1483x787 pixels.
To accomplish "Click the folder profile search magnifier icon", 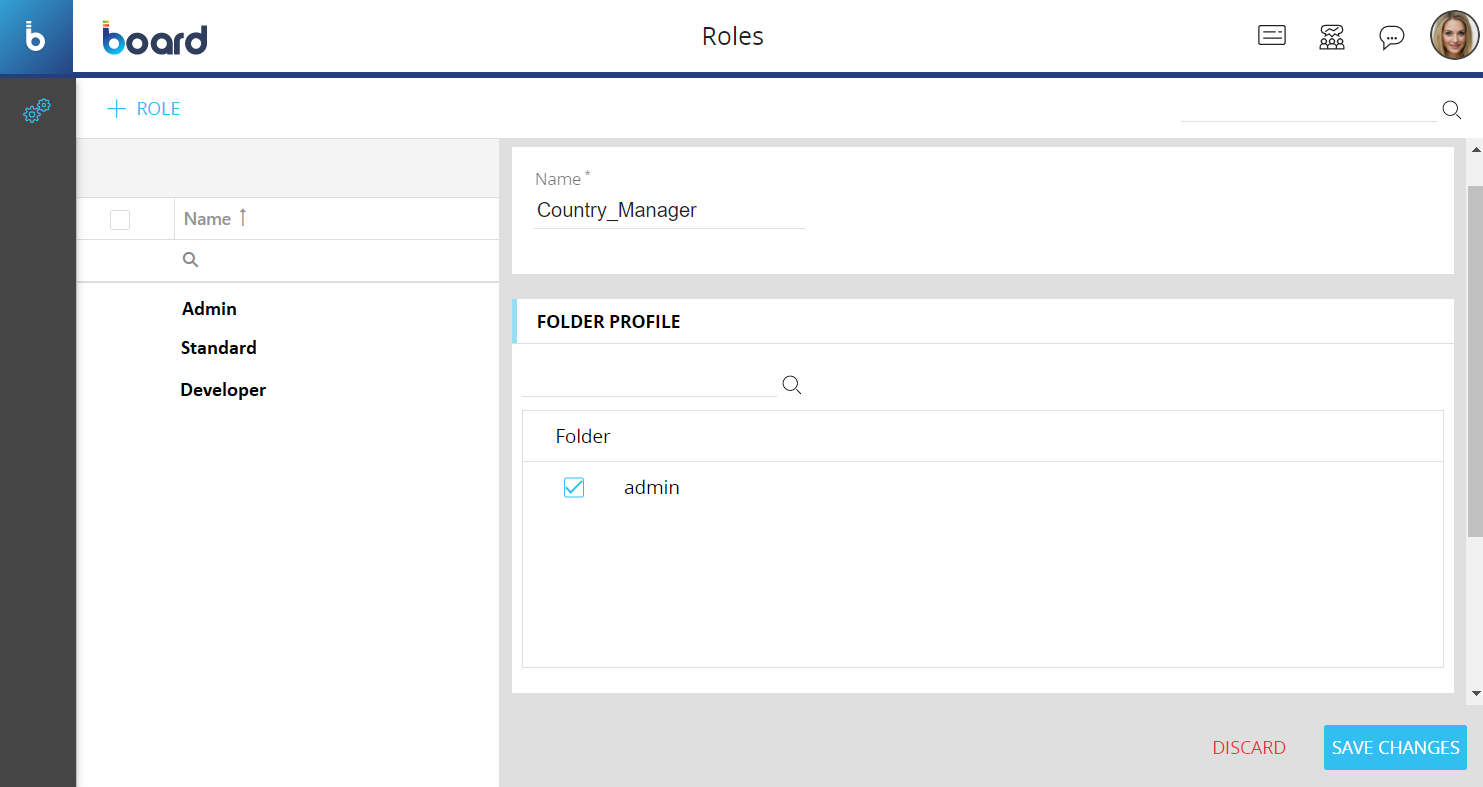I will point(792,385).
